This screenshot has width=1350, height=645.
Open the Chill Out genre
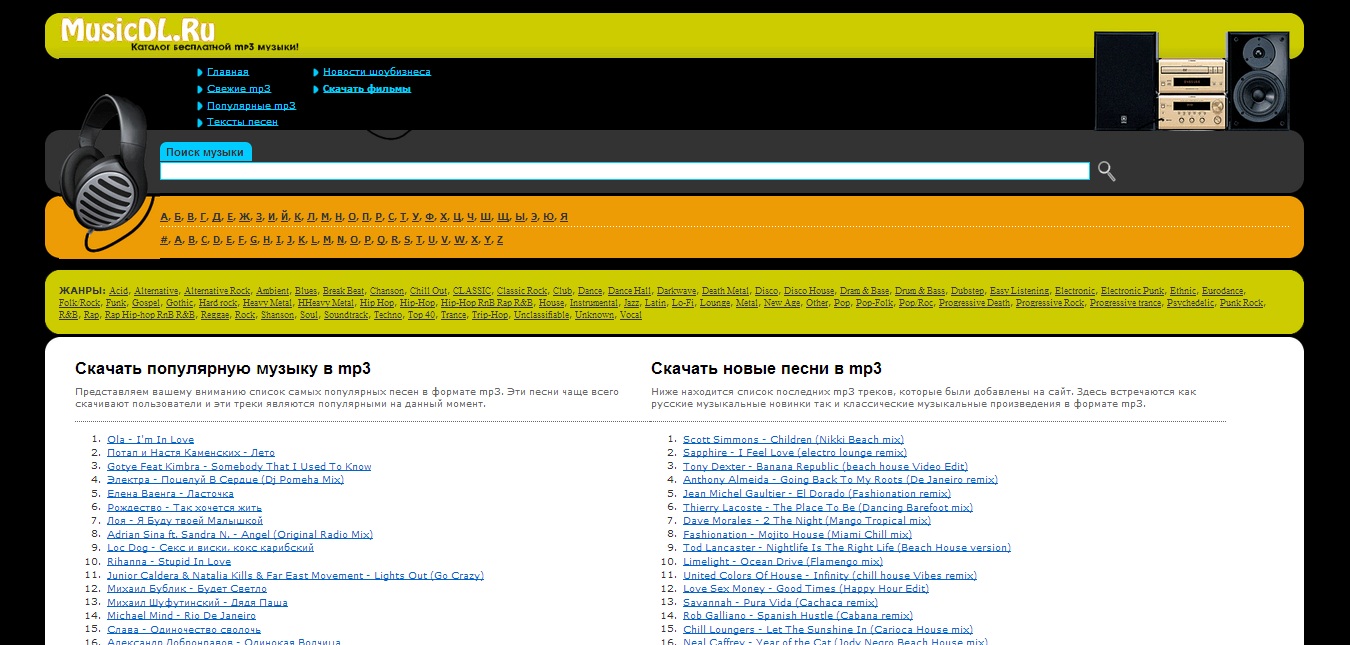click(429, 290)
